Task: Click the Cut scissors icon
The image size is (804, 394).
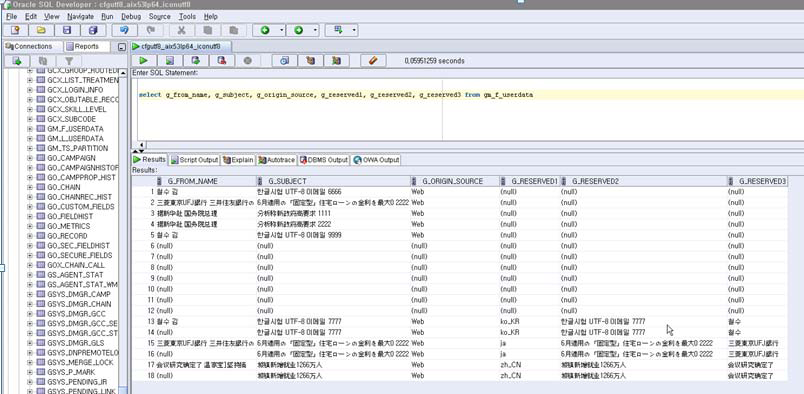Action: 182,30
